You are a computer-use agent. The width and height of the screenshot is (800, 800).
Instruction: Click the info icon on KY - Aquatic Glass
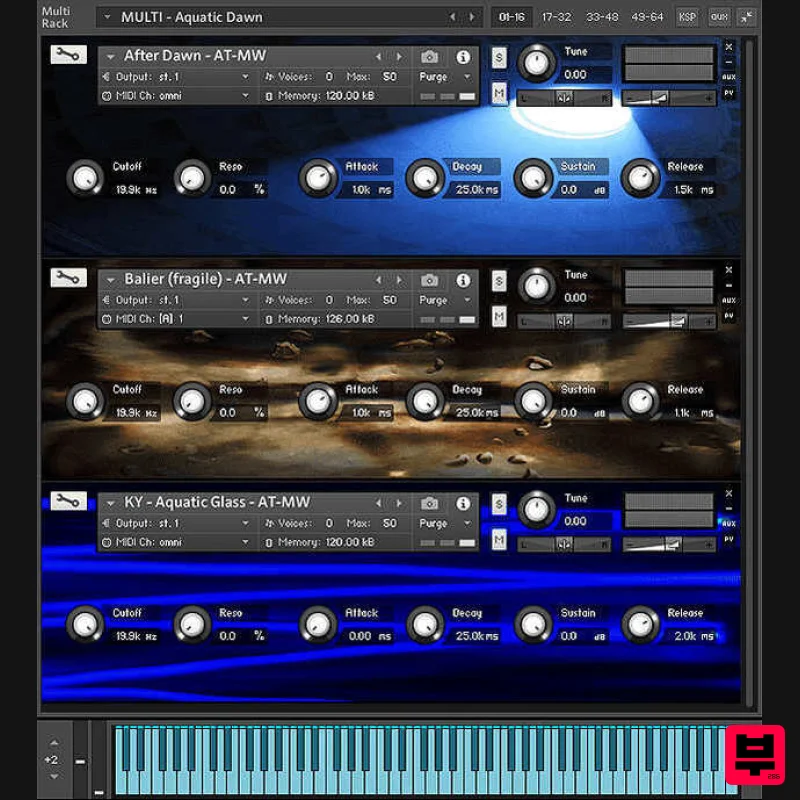462,501
